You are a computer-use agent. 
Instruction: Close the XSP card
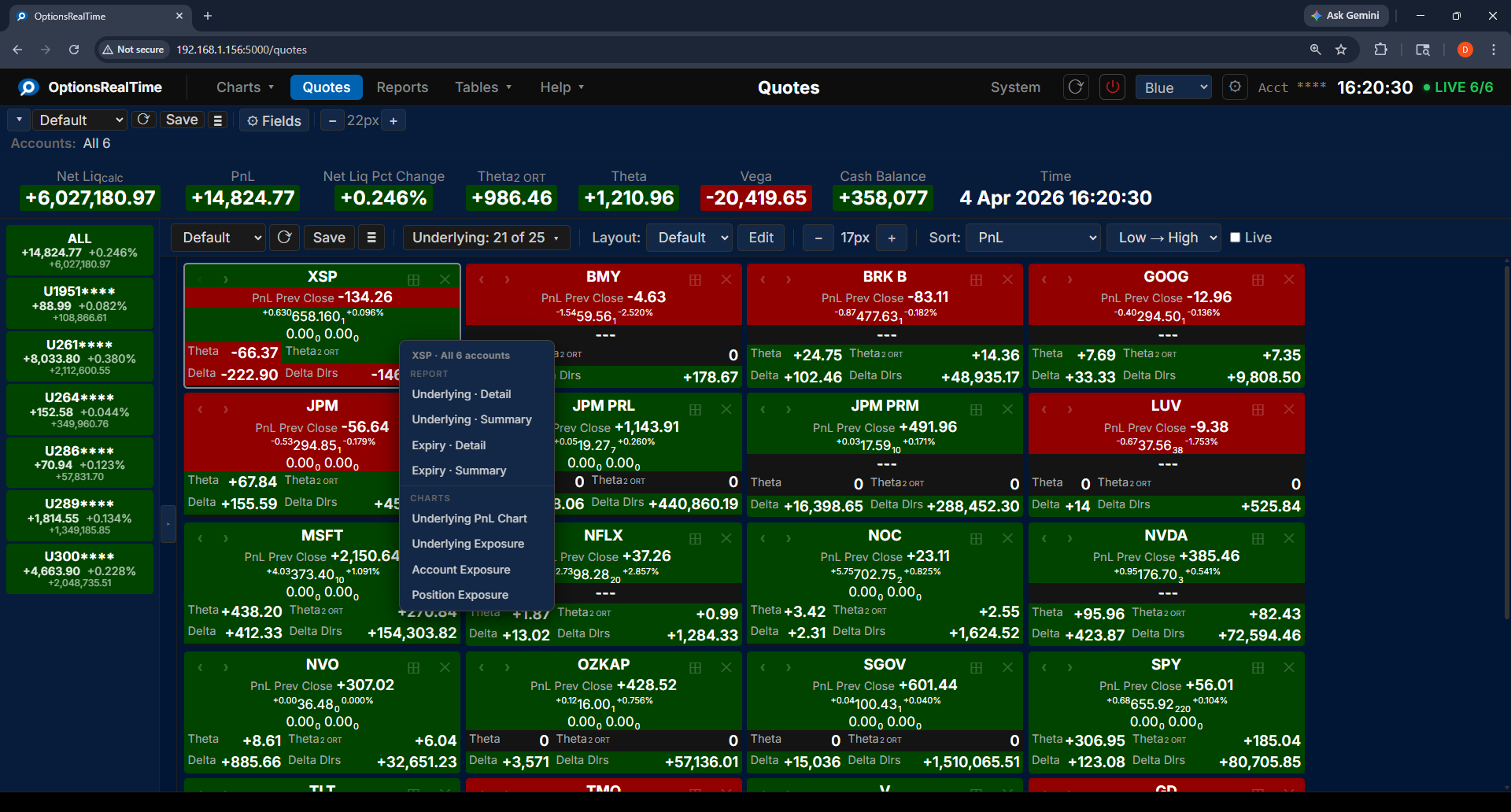445,279
